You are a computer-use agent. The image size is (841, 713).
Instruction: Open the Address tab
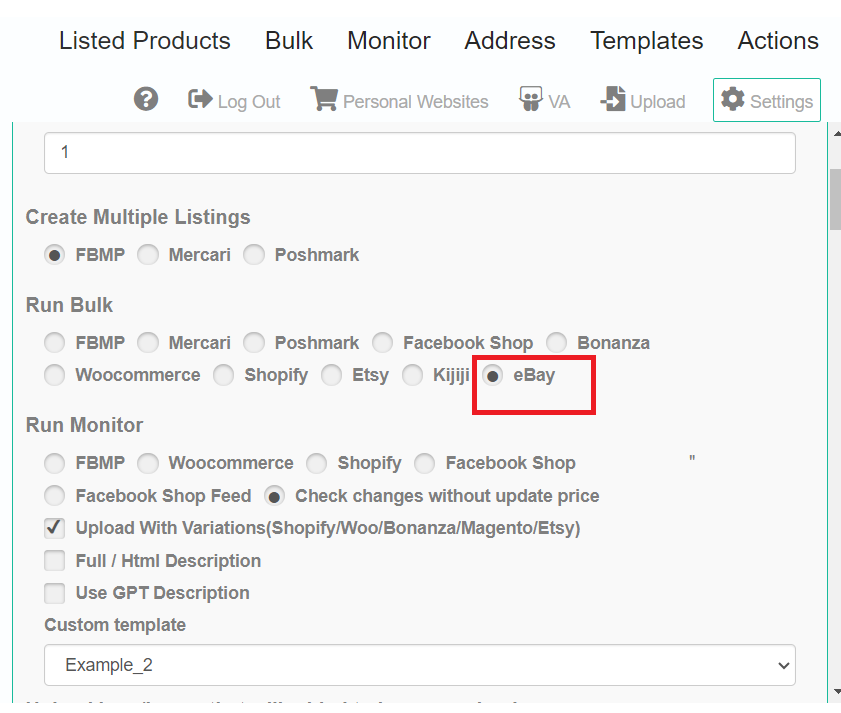510,41
